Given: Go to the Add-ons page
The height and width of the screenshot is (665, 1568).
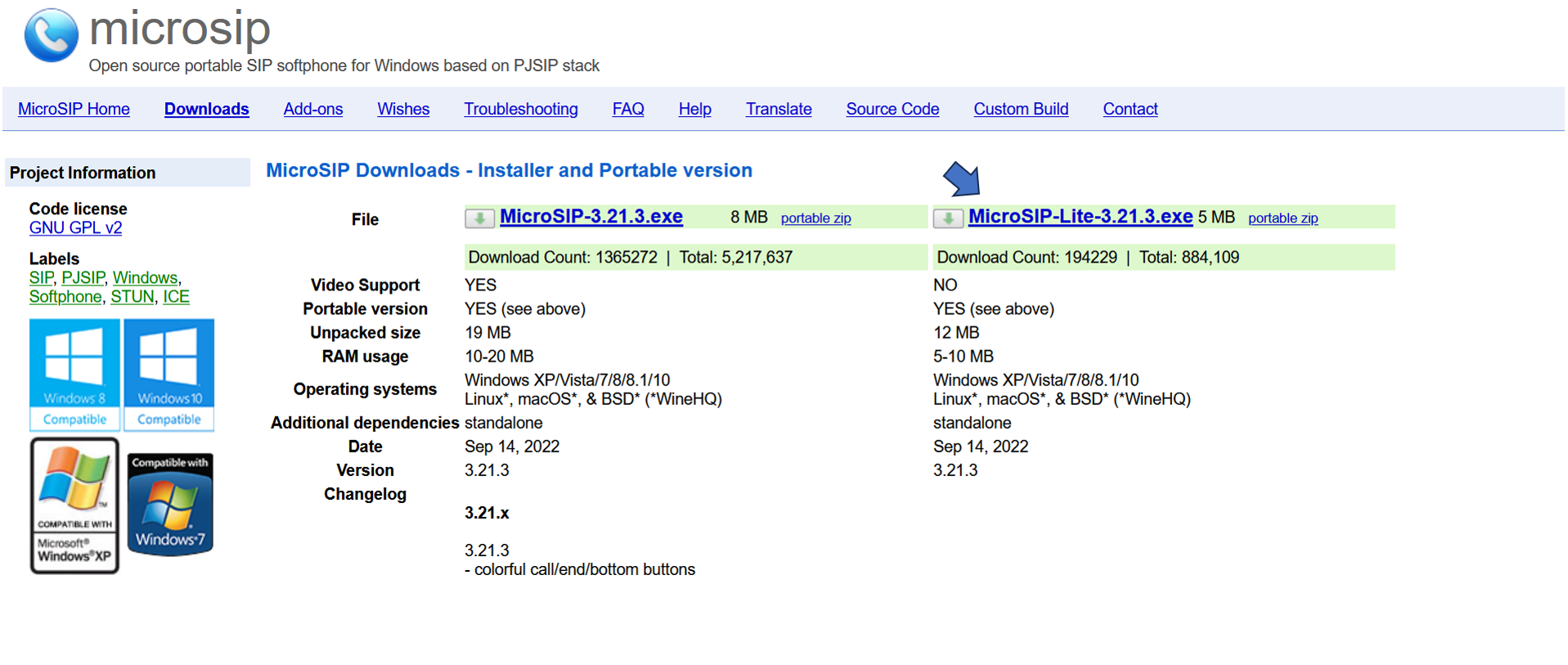Looking at the screenshot, I should point(312,109).
